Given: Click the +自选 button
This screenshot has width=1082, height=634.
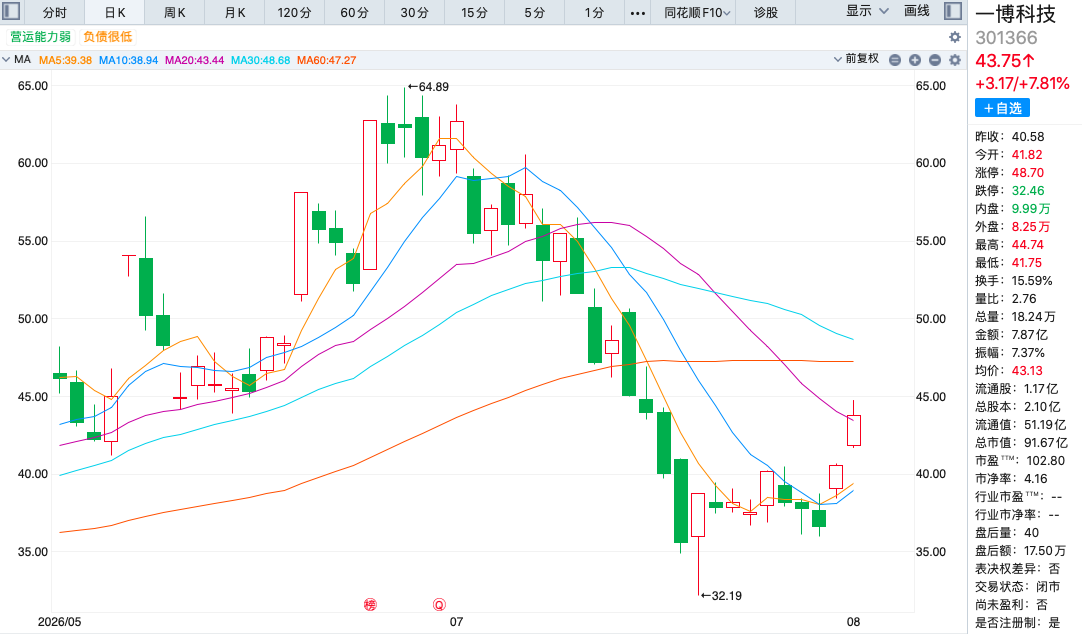Looking at the screenshot, I should [1002, 108].
